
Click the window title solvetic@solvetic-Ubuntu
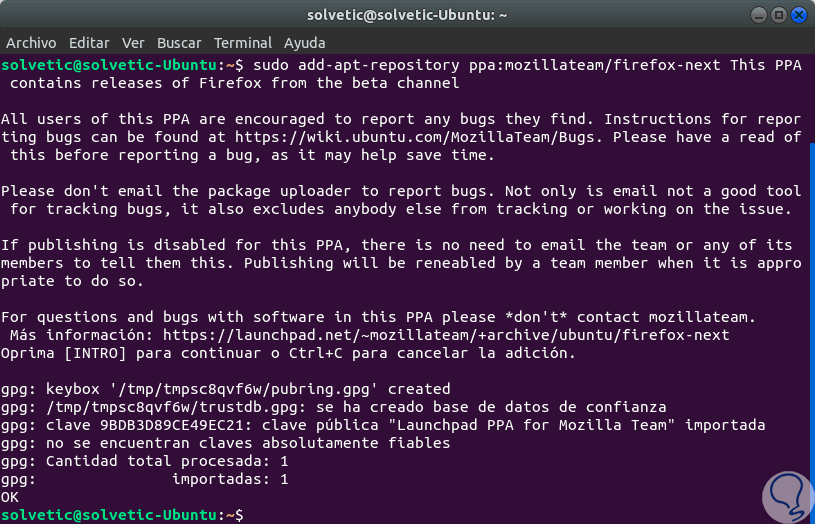coord(406,15)
